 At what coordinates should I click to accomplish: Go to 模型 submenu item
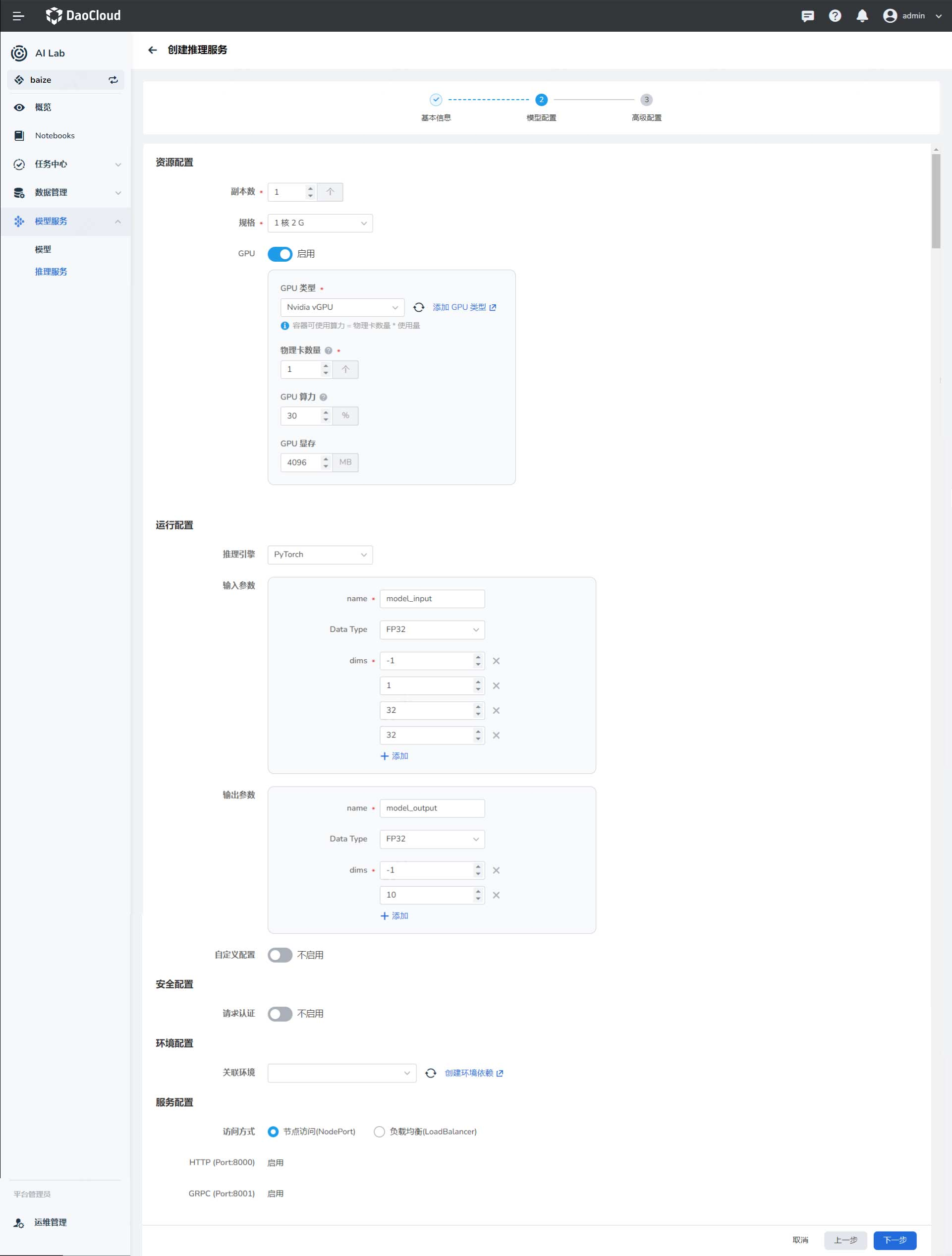(43, 249)
